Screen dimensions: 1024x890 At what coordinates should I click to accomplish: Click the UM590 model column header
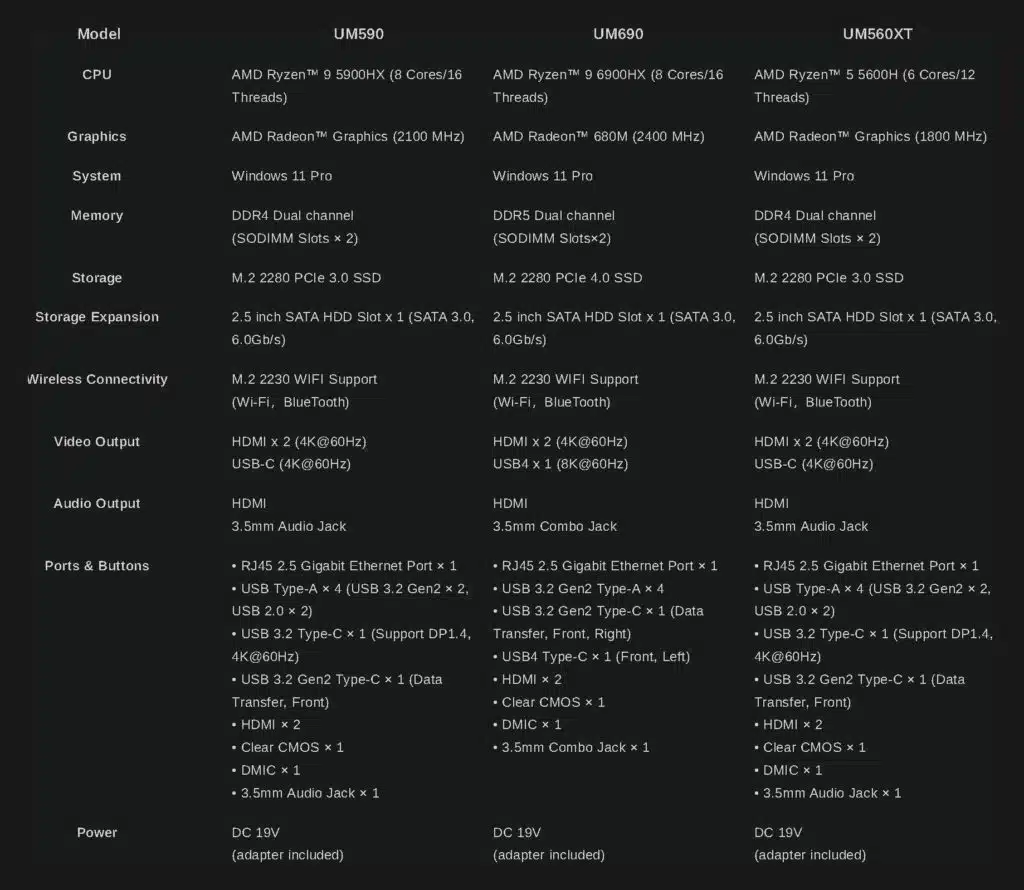pos(359,34)
